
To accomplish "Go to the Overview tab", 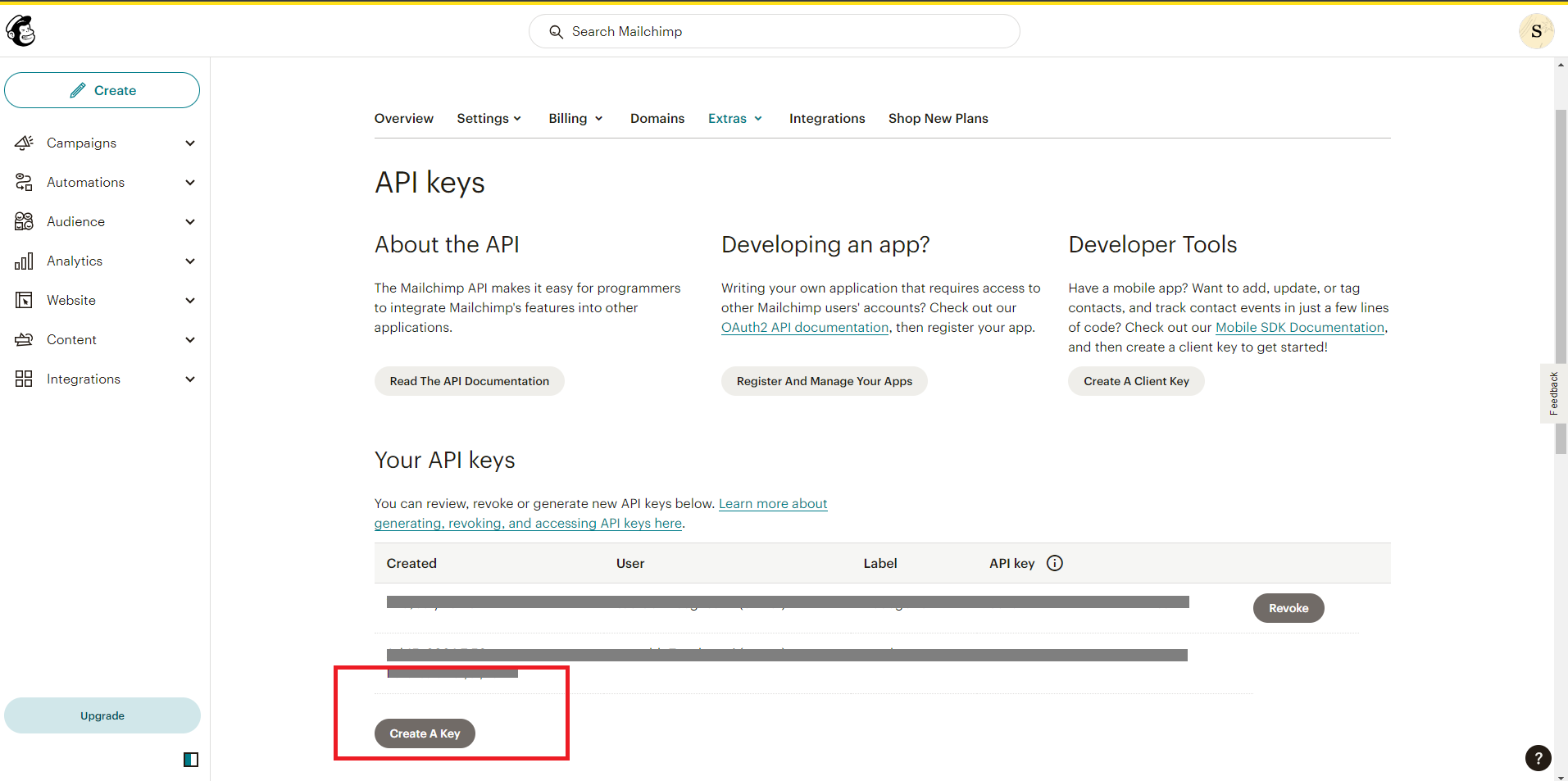I will tap(403, 119).
